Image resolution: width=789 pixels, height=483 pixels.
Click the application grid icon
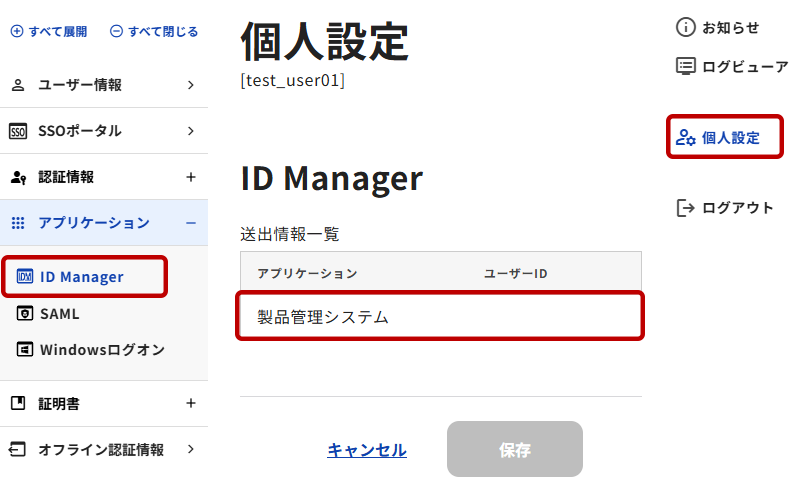[18, 223]
